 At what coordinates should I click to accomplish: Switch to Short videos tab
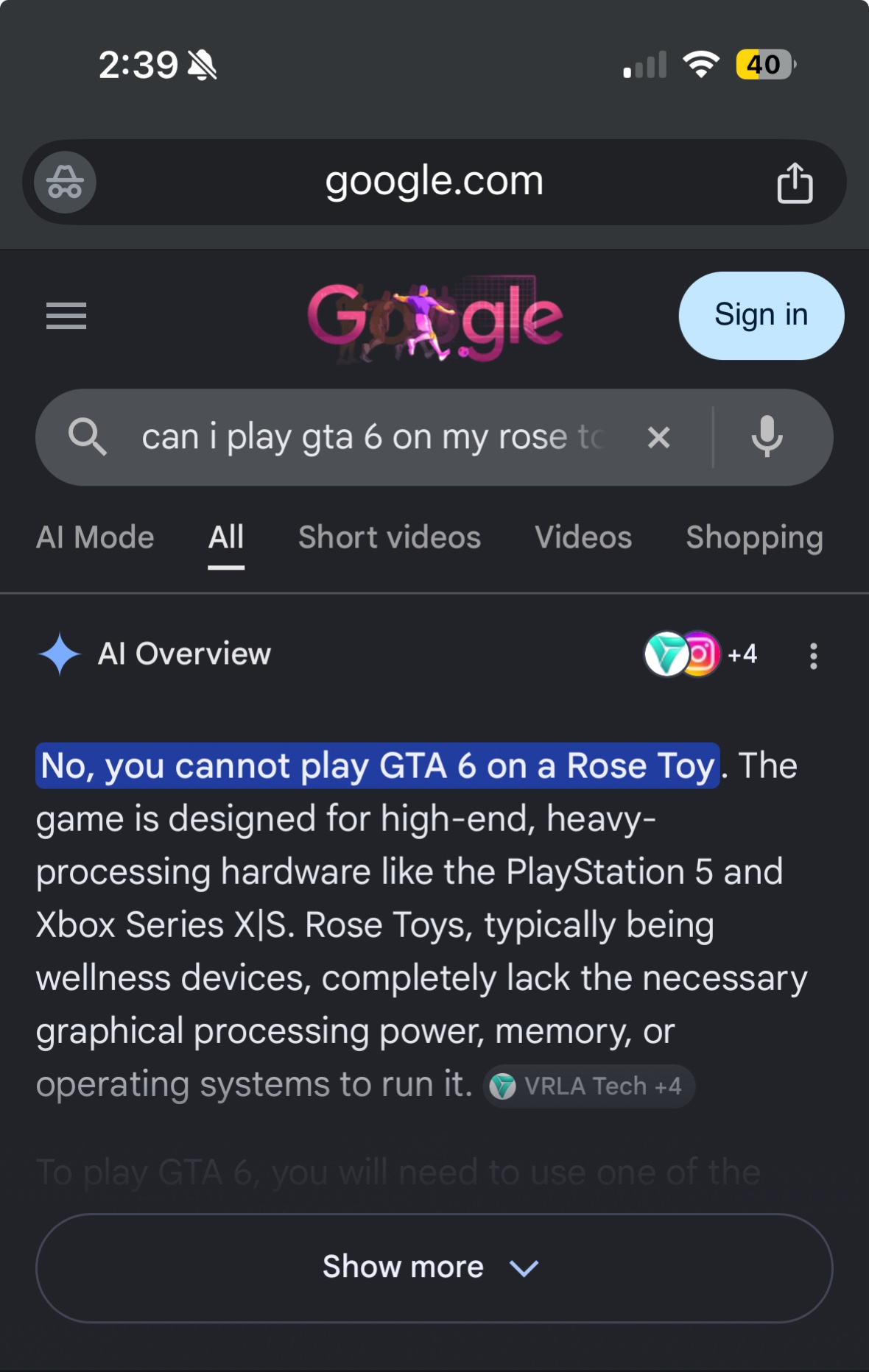click(x=390, y=537)
